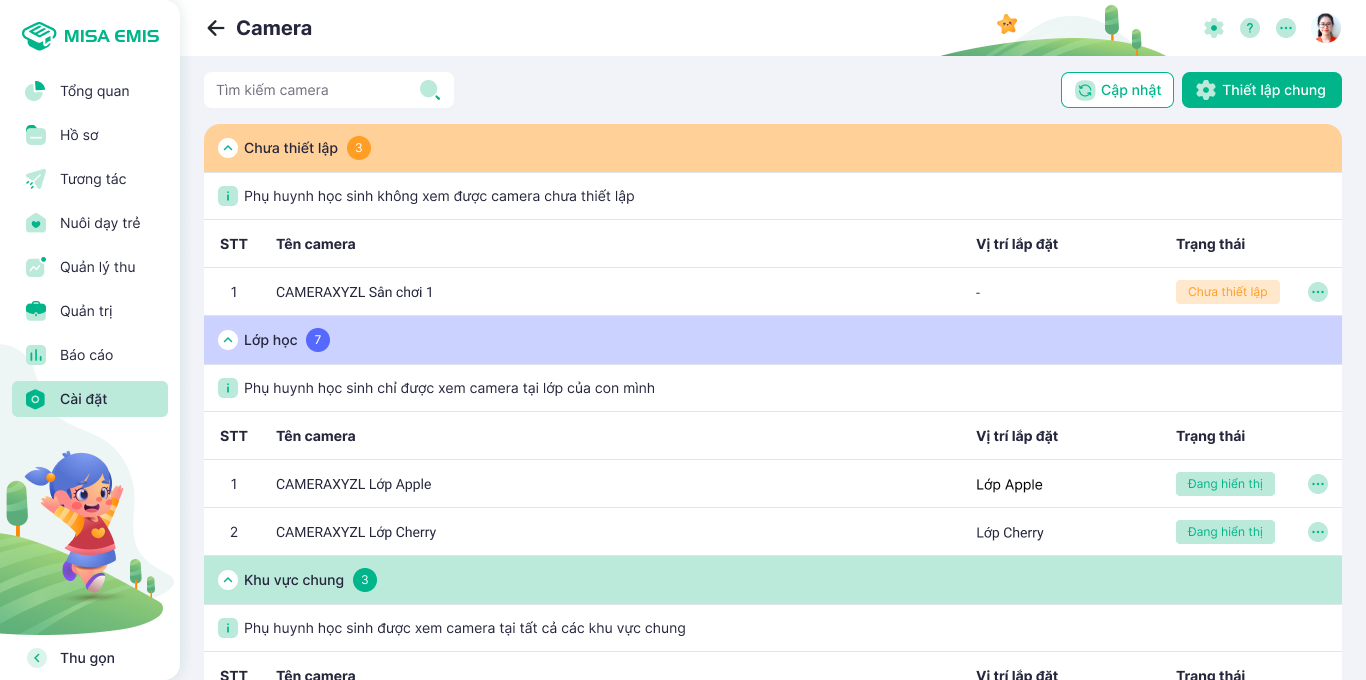1366x680 pixels.
Task: Open the help question mark icon
Action: 1250,28
